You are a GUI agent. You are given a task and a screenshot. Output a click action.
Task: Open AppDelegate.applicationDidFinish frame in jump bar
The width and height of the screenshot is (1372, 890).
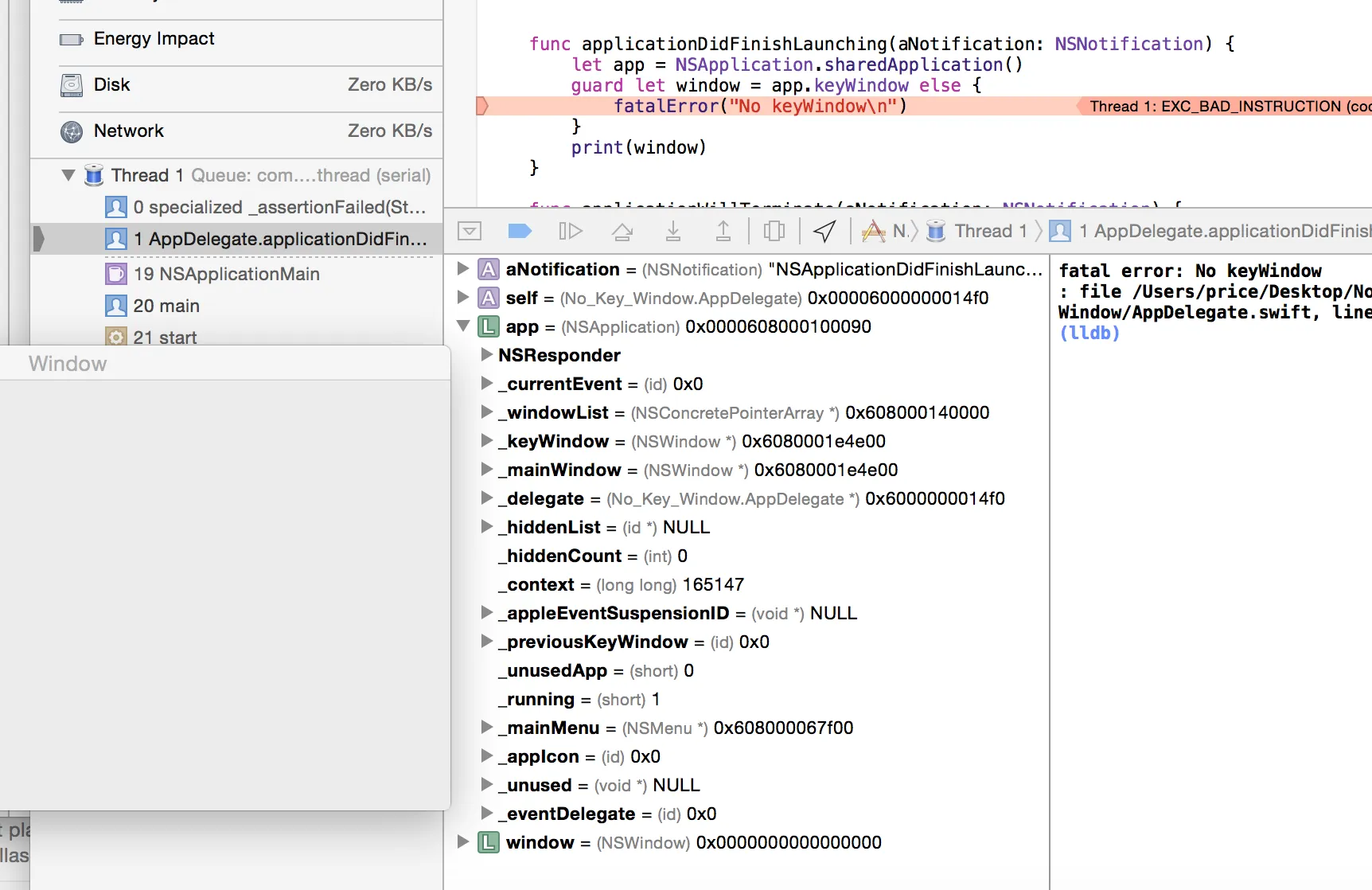[1210, 231]
